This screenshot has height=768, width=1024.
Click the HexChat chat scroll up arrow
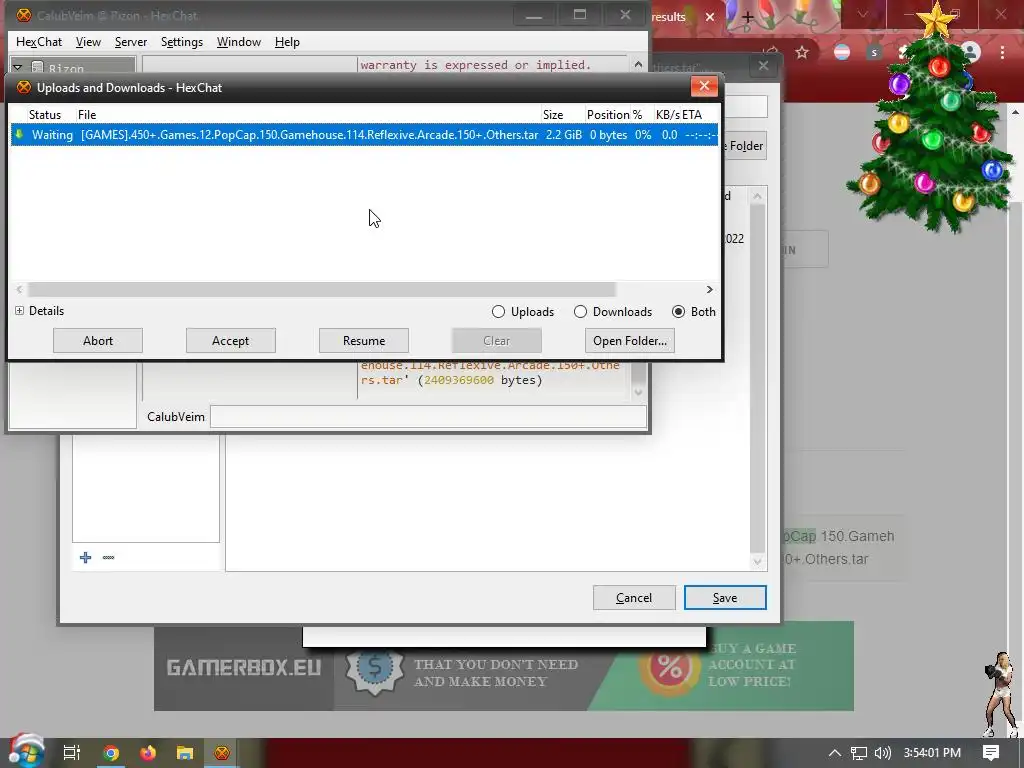(639, 65)
